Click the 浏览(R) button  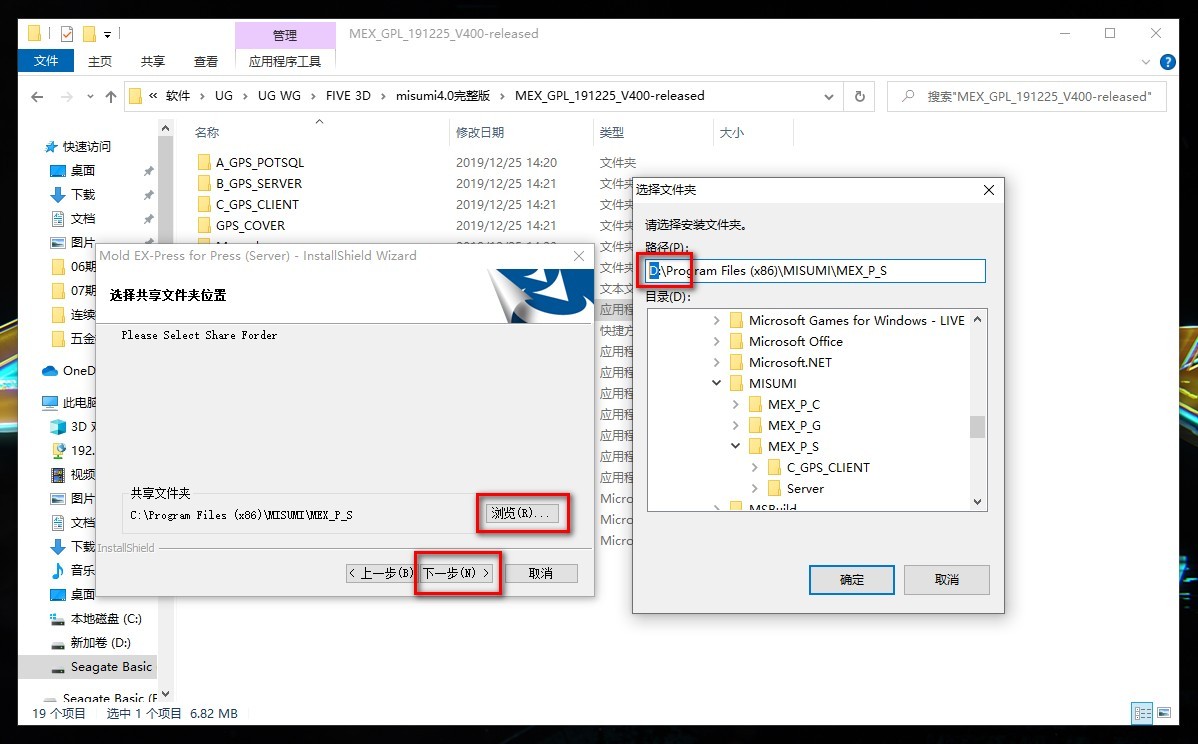(522, 512)
